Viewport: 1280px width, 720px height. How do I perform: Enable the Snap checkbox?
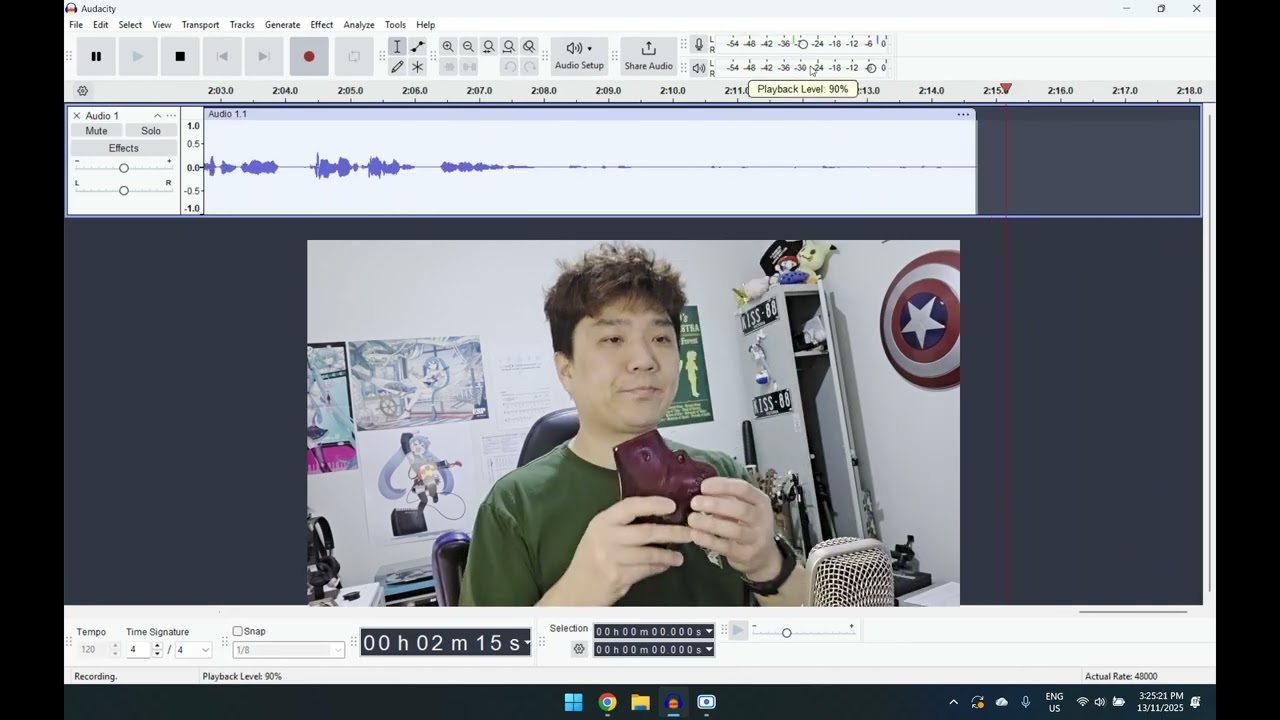[238, 631]
